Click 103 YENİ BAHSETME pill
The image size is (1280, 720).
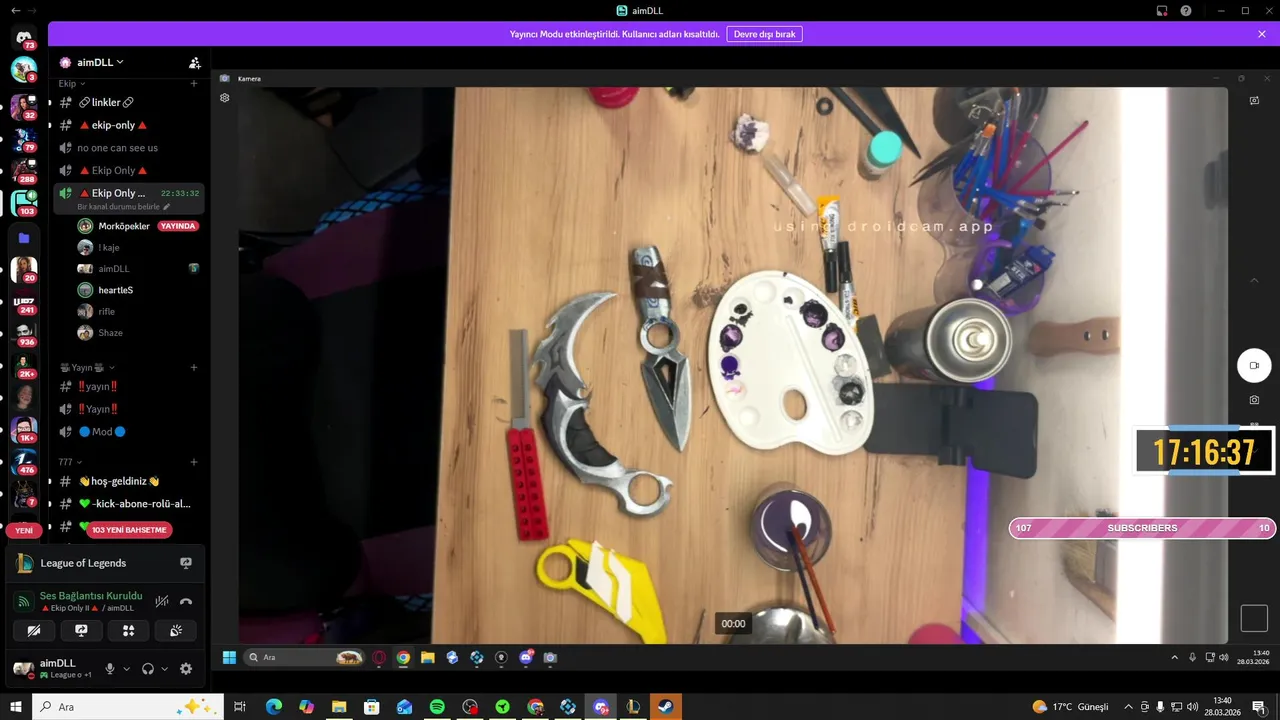point(128,530)
